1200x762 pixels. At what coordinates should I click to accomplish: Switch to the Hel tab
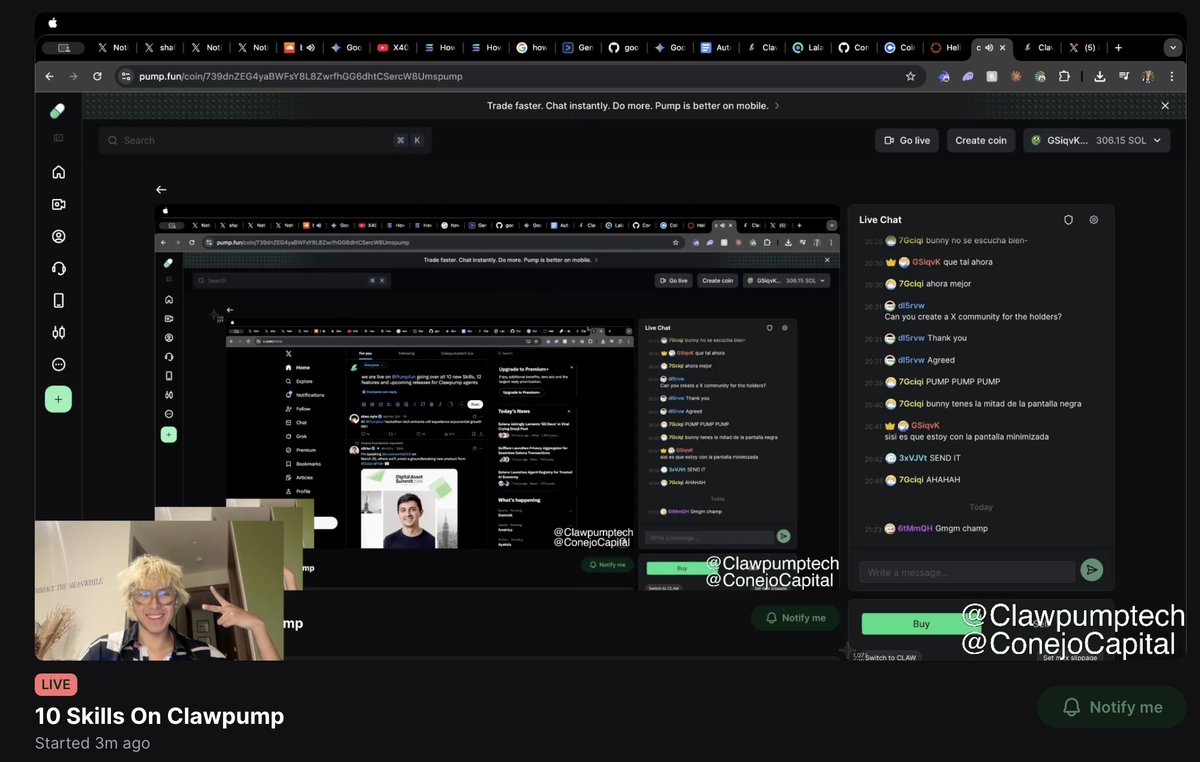(x=948, y=47)
